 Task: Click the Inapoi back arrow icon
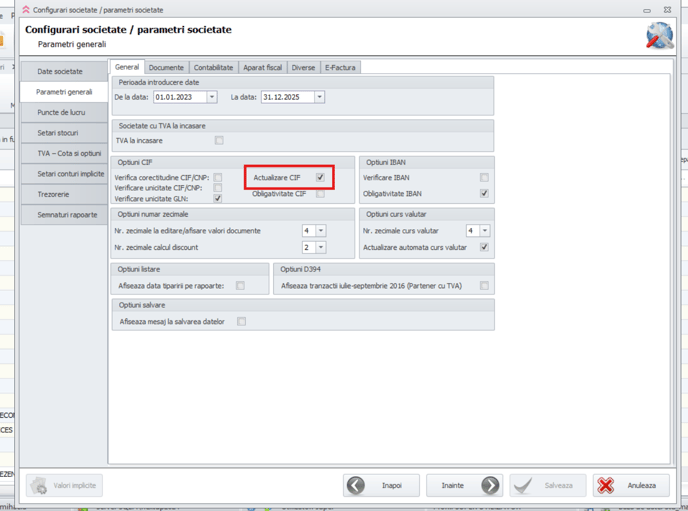tap(357, 485)
